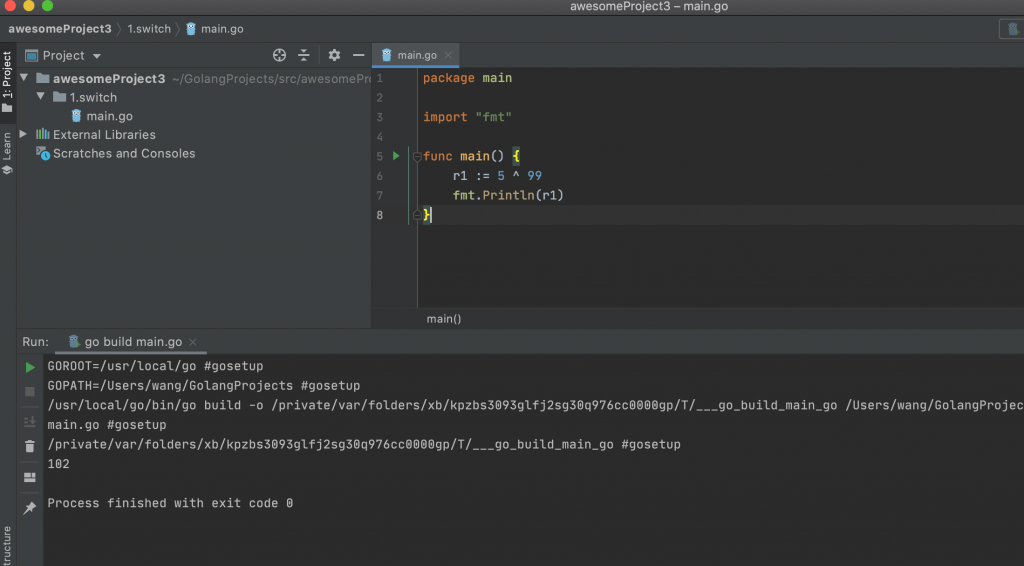Click line number 6 in gutter
Screen dimensions: 1024x566
379,176
